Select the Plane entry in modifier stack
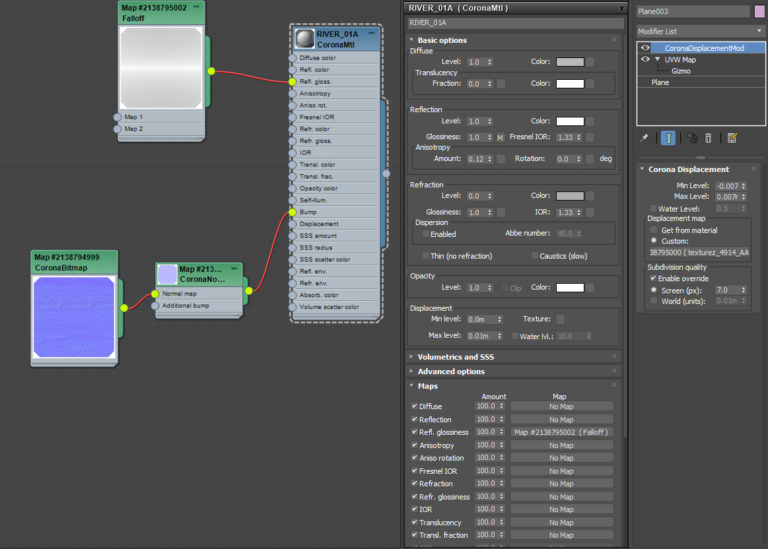Viewport: 768px width, 549px height. point(661,82)
